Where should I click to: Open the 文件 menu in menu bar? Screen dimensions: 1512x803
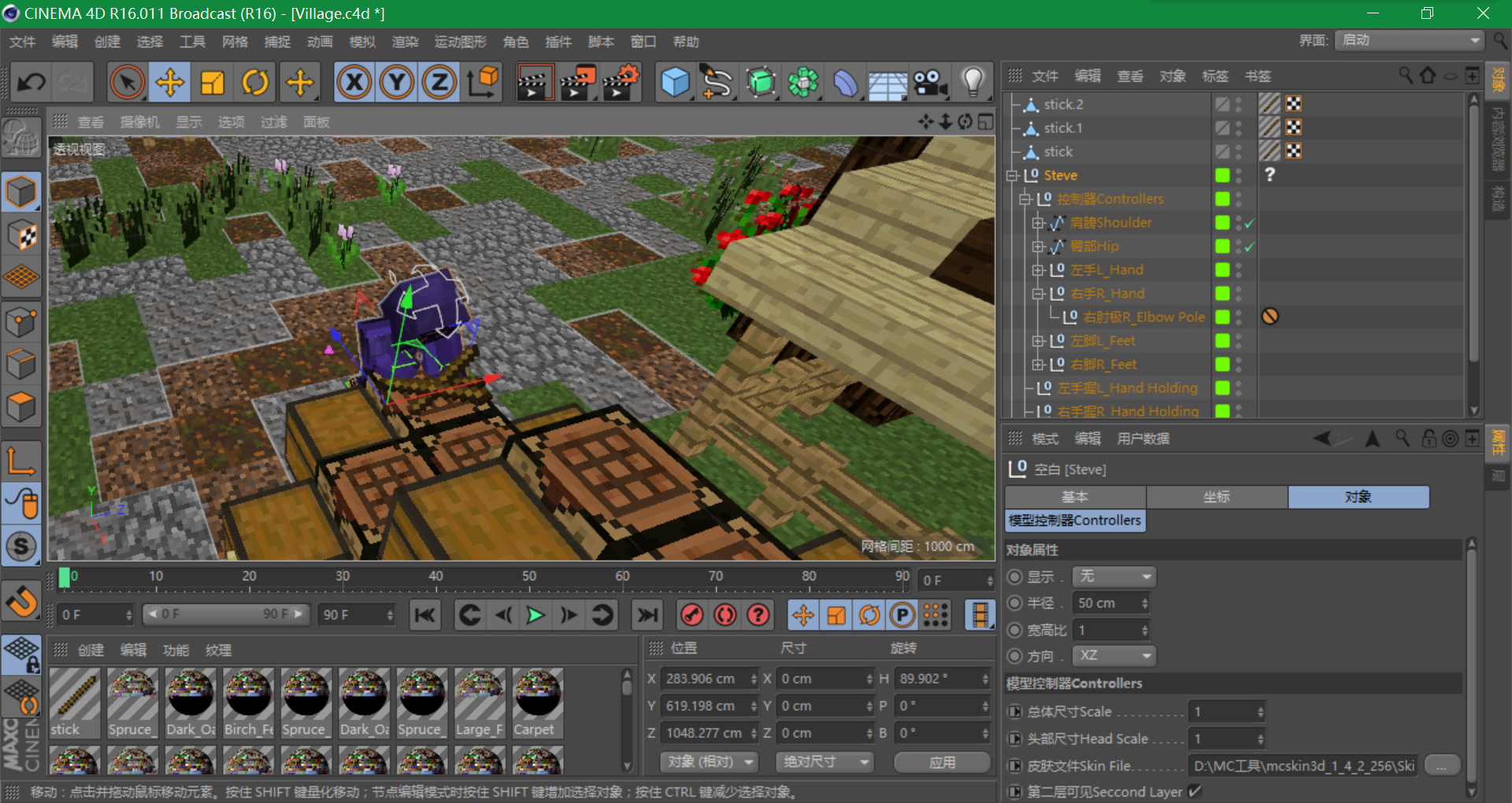(x=22, y=42)
